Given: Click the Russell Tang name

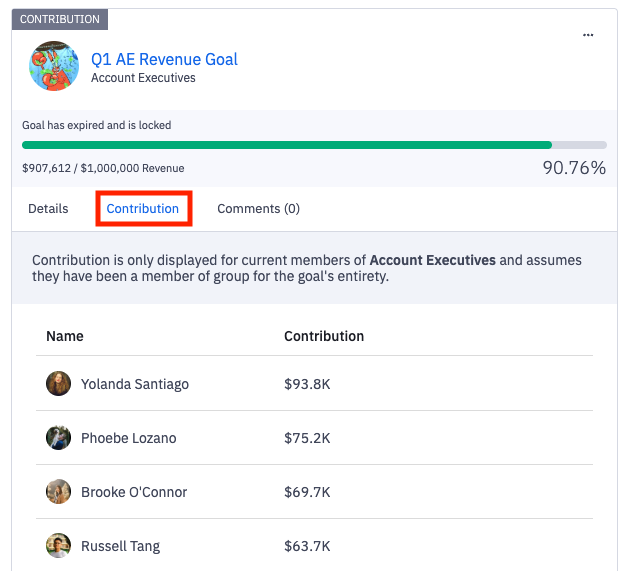Looking at the screenshot, I should point(120,546).
